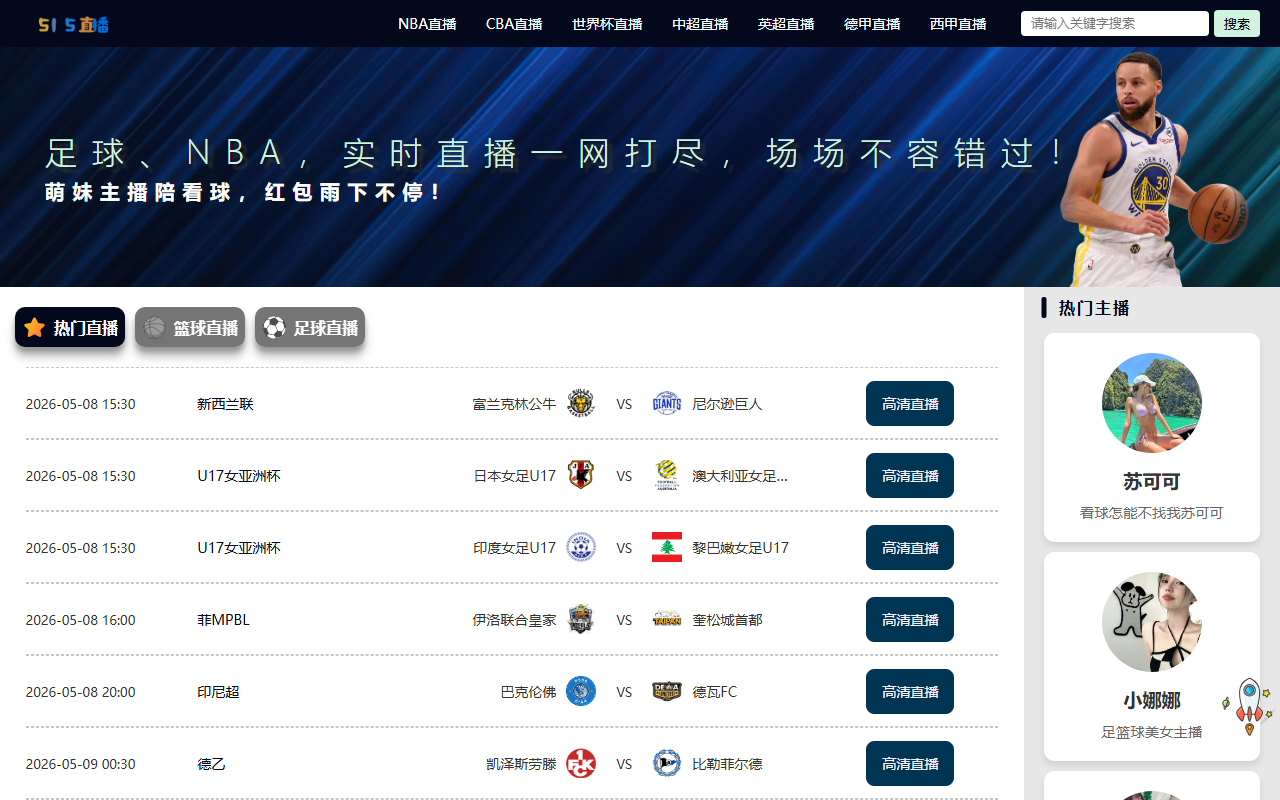The height and width of the screenshot is (800, 1280).
Task: Click the 德乙 league label
Action: click(211, 764)
